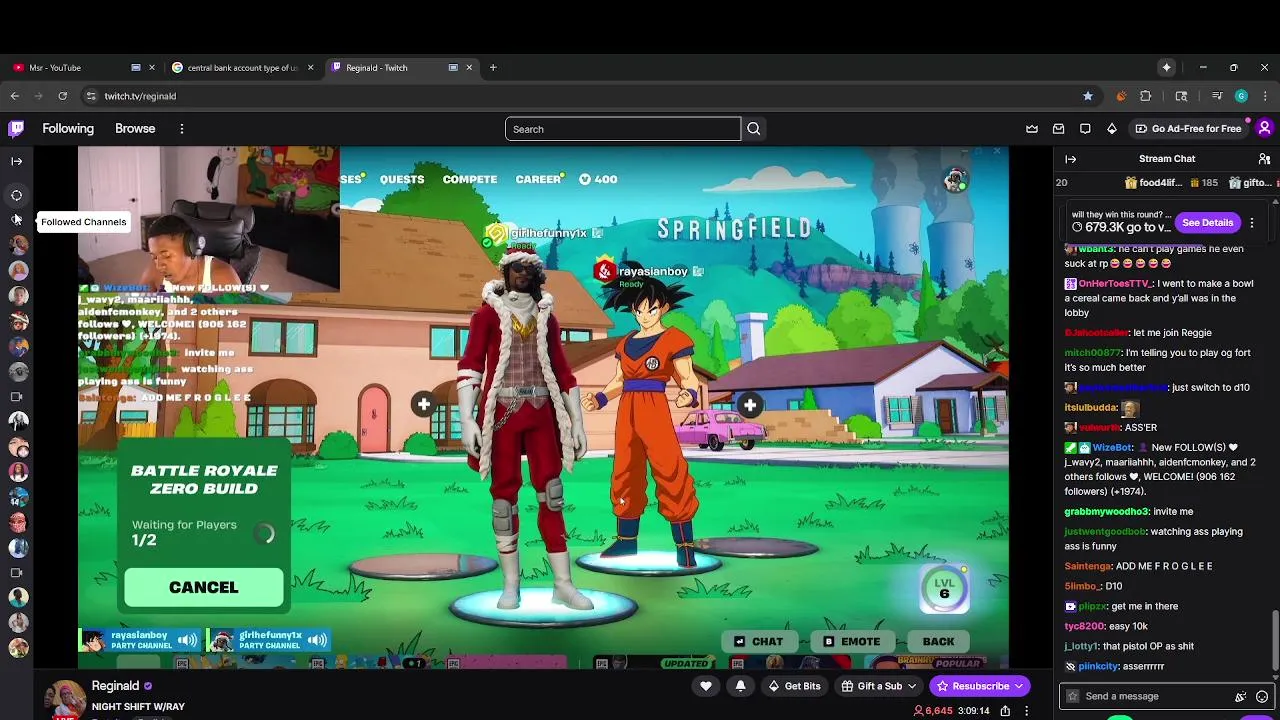1280x720 pixels.
Task: Open the Following tab
Action: coord(68,129)
